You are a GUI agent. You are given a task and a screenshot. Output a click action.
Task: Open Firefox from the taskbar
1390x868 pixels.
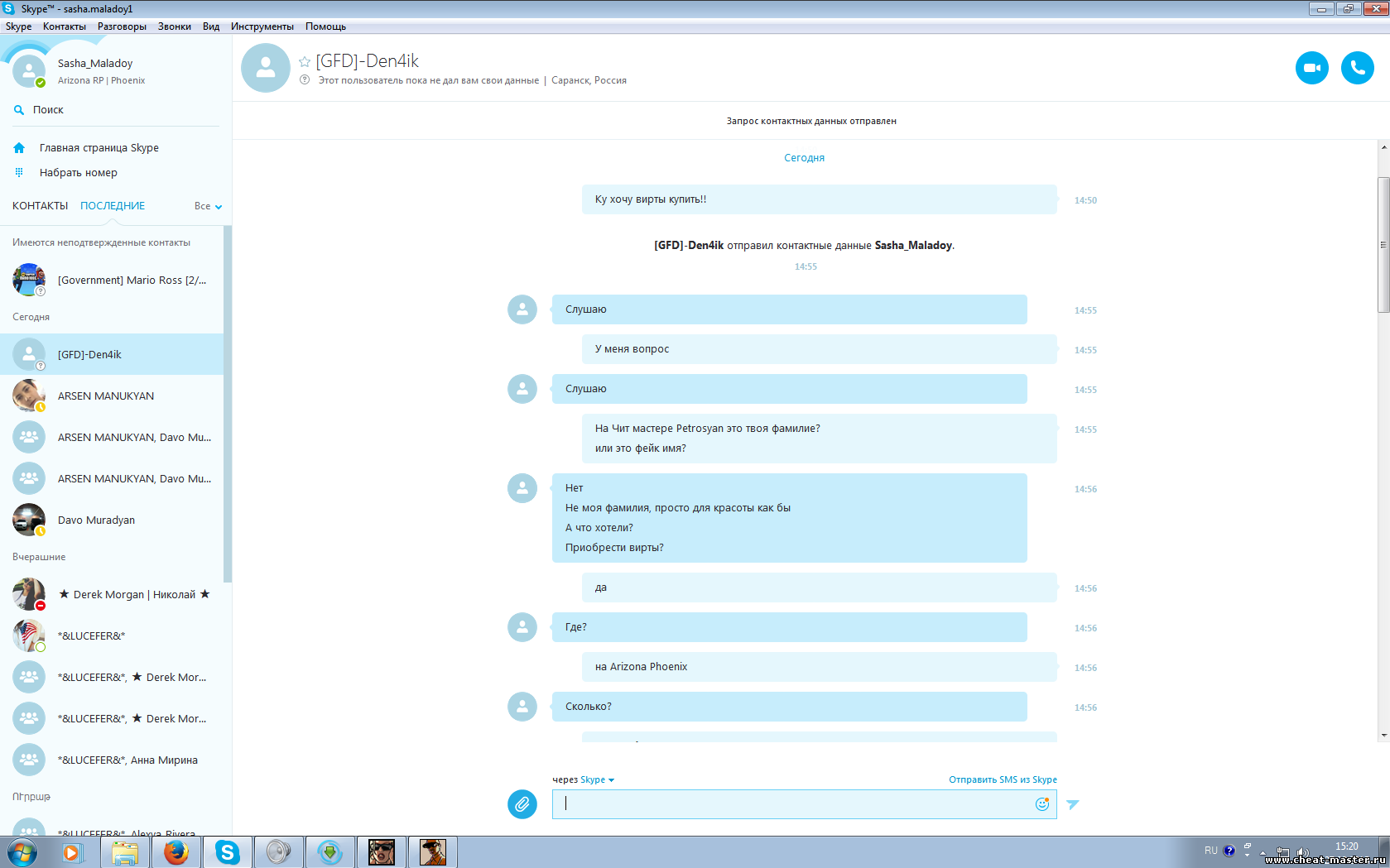pyautogui.click(x=176, y=851)
